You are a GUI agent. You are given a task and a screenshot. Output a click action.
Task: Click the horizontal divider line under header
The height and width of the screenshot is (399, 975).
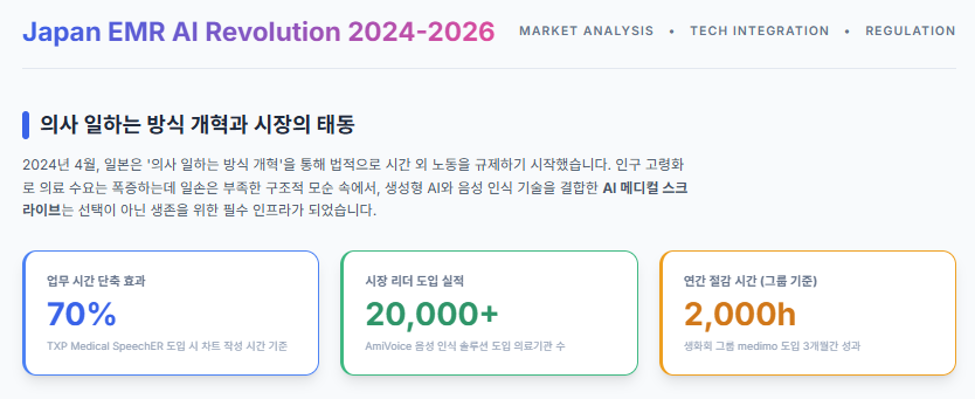(x=489, y=68)
